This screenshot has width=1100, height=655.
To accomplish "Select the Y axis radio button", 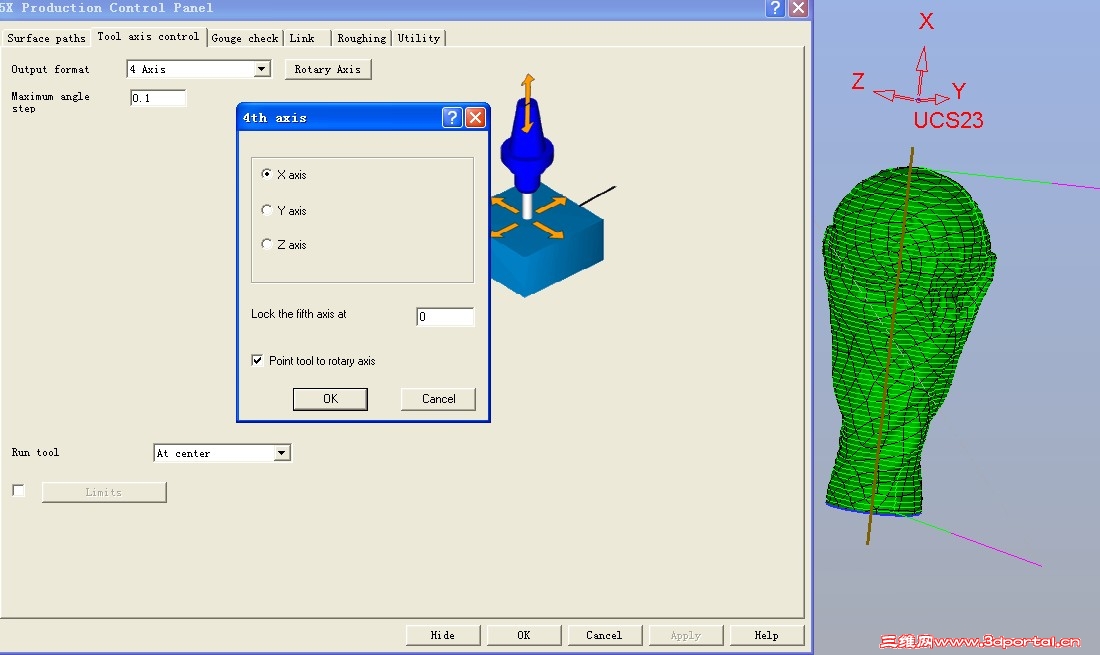I will click(x=267, y=210).
